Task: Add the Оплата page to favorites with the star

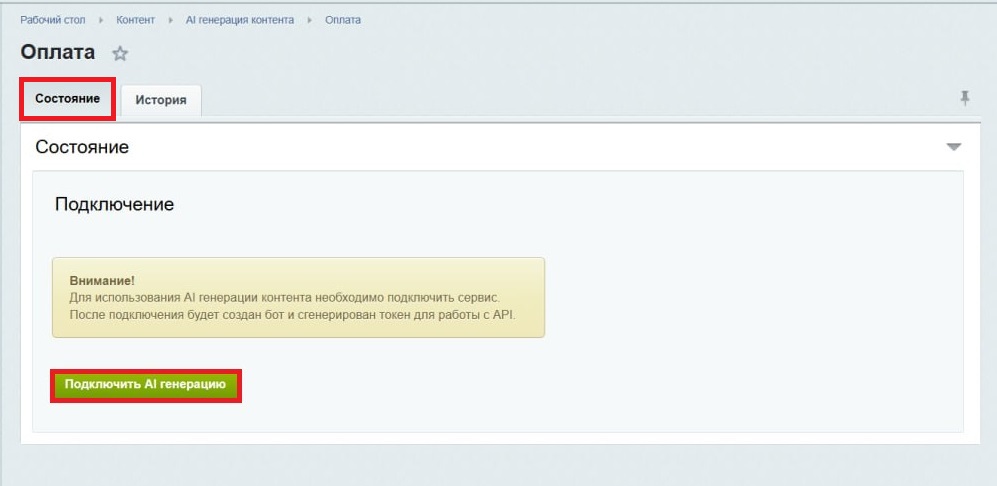Action: coord(120,54)
